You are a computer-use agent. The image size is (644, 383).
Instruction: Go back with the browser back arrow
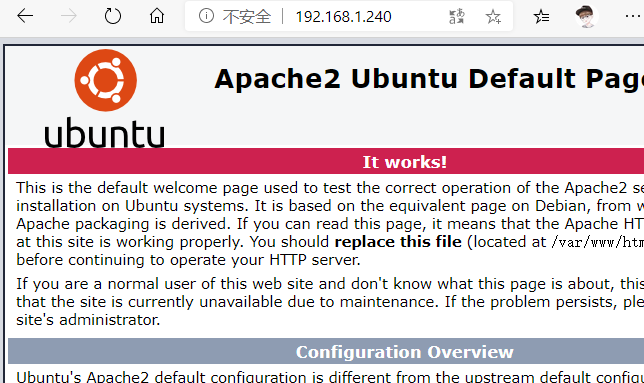[25, 16]
